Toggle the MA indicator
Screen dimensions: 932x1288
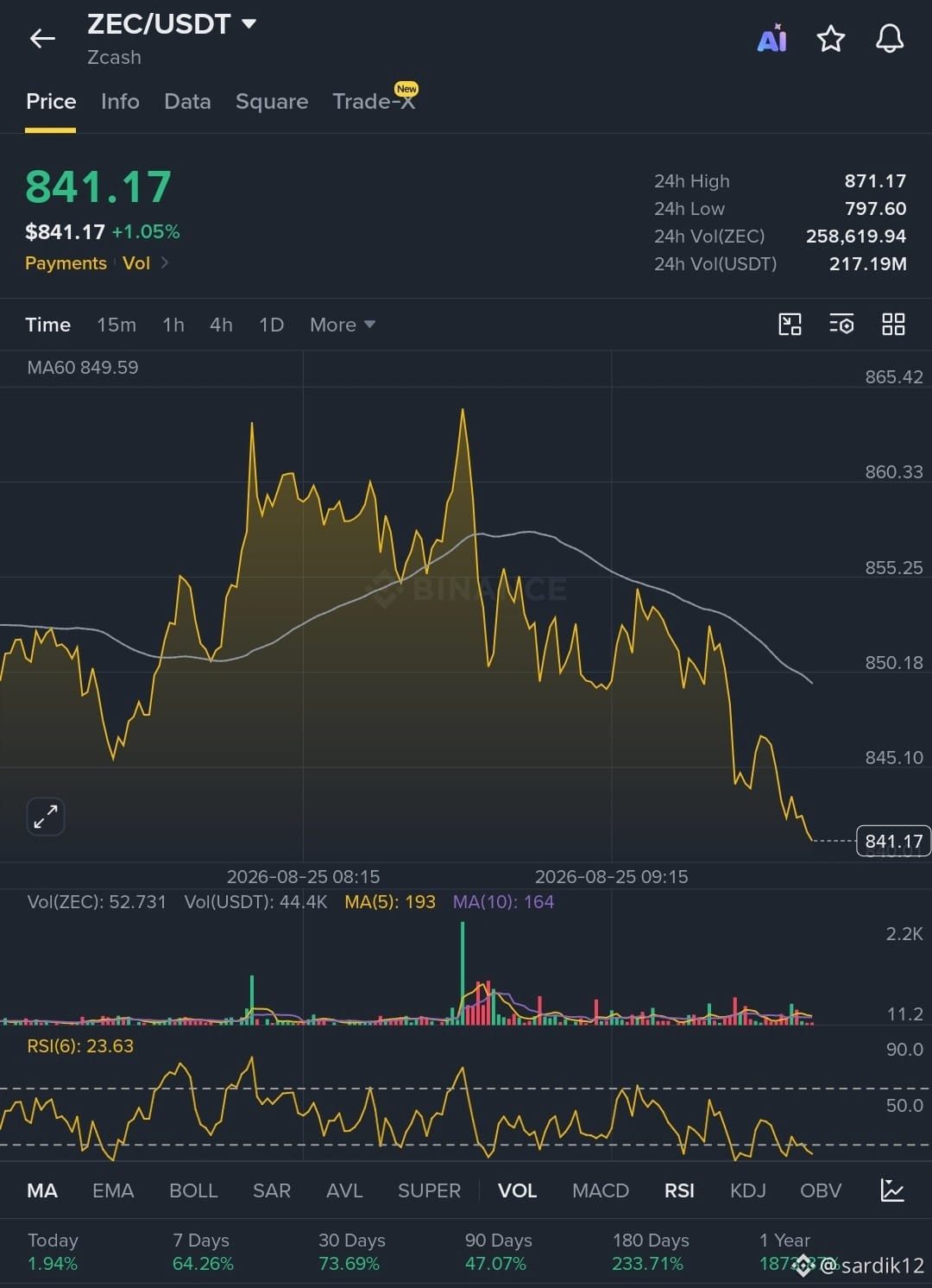pyautogui.click(x=42, y=1190)
